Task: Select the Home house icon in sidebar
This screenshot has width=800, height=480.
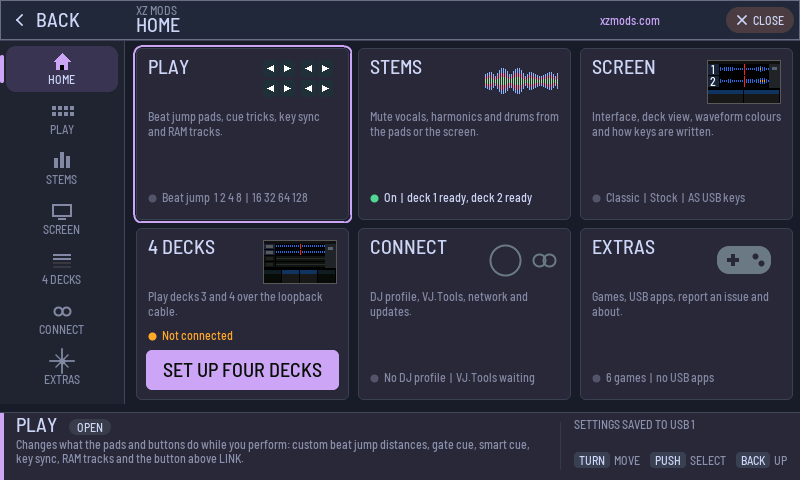Action: point(62,62)
